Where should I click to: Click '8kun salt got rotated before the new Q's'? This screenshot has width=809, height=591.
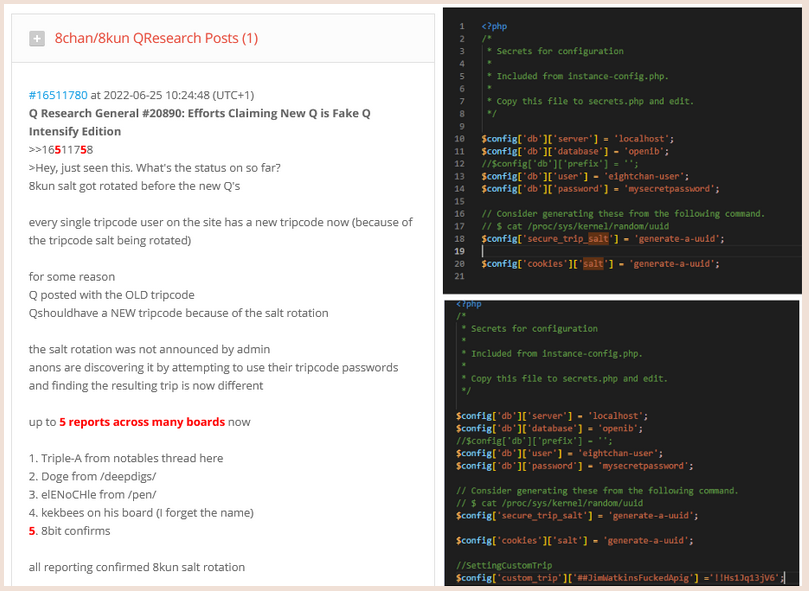pyautogui.click(x=135, y=186)
